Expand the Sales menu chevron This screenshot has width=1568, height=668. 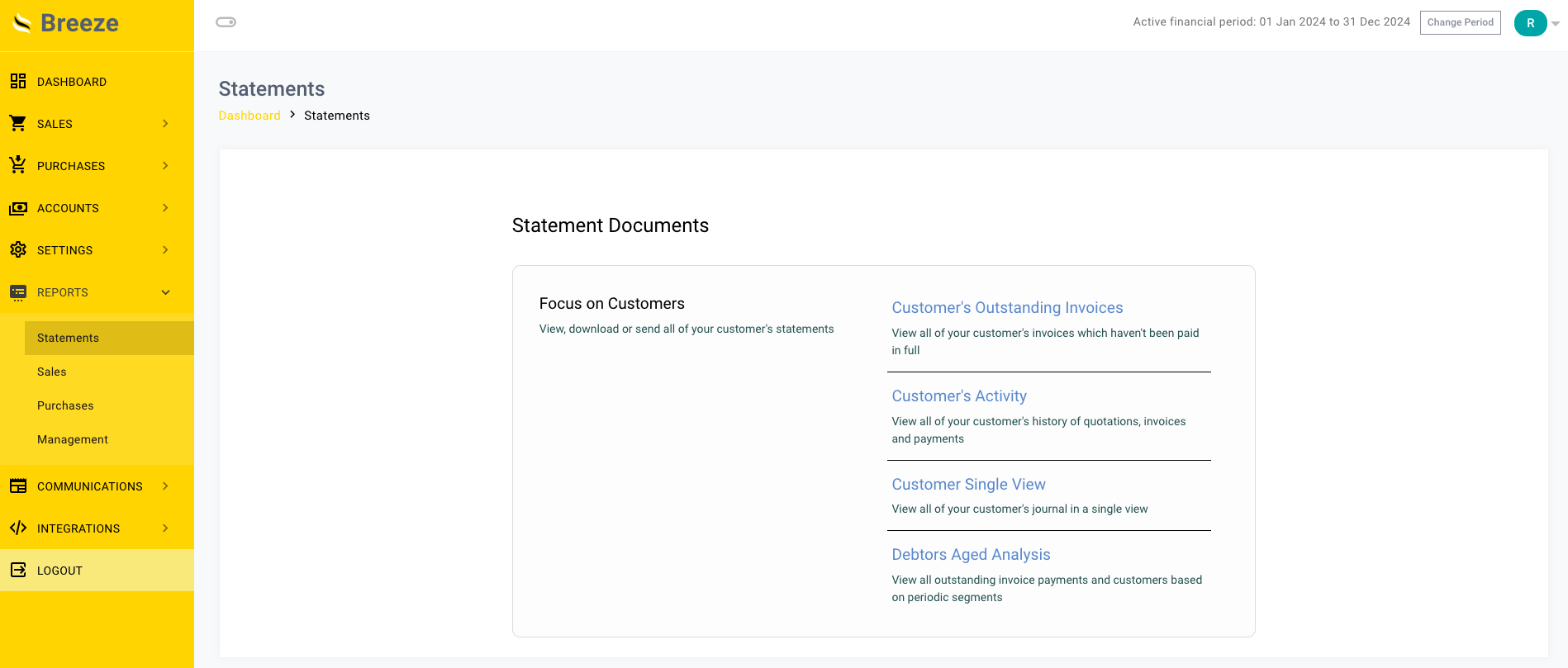coord(165,124)
